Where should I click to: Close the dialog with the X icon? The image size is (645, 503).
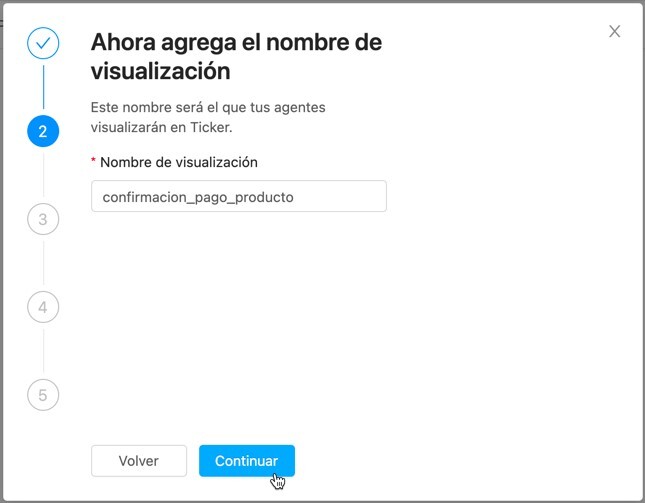coord(615,31)
